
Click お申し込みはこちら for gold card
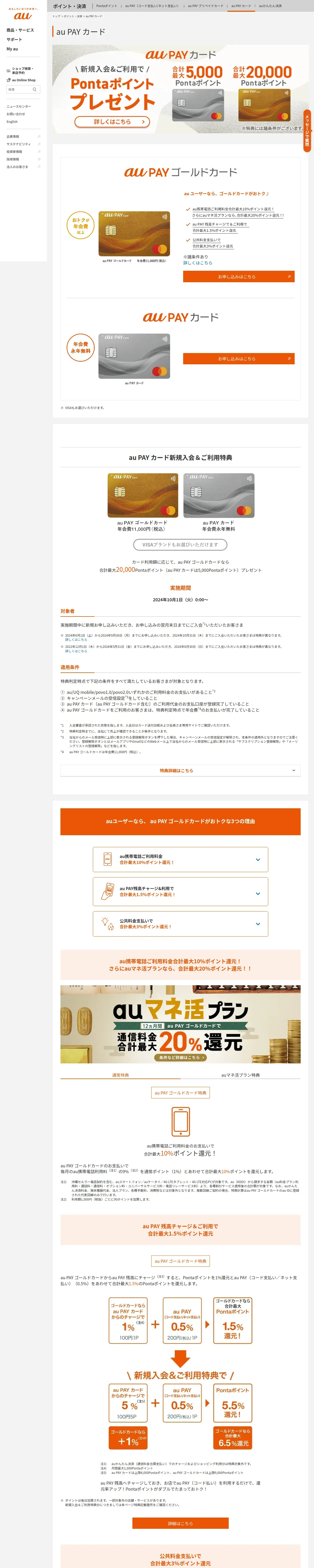pyautogui.click(x=238, y=276)
